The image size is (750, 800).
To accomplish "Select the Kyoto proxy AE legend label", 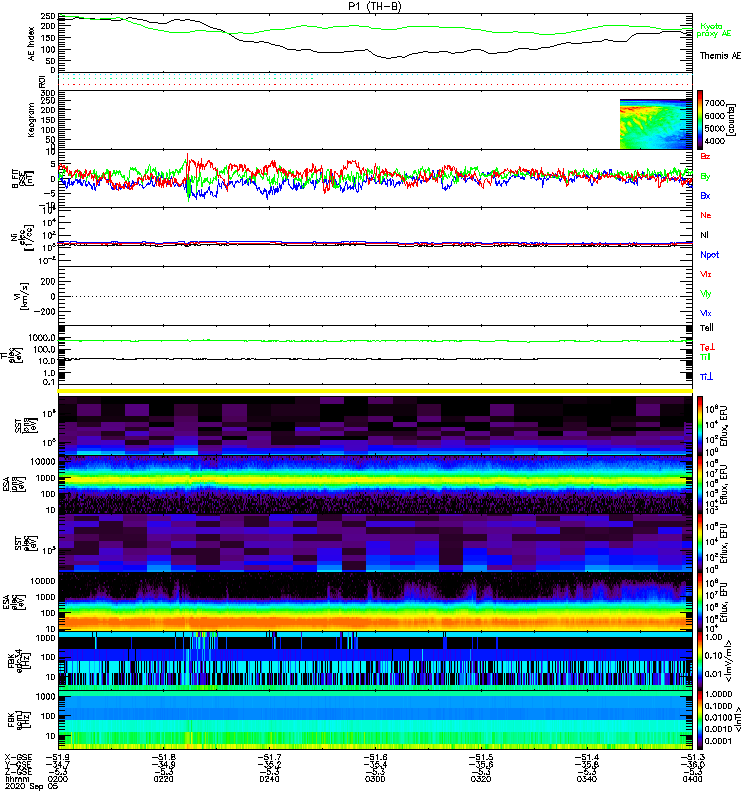I will (x=714, y=30).
